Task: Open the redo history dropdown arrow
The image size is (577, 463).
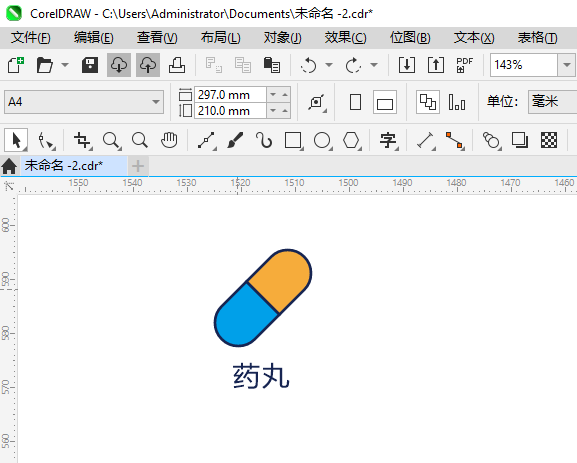Action: pyautogui.click(x=374, y=65)
